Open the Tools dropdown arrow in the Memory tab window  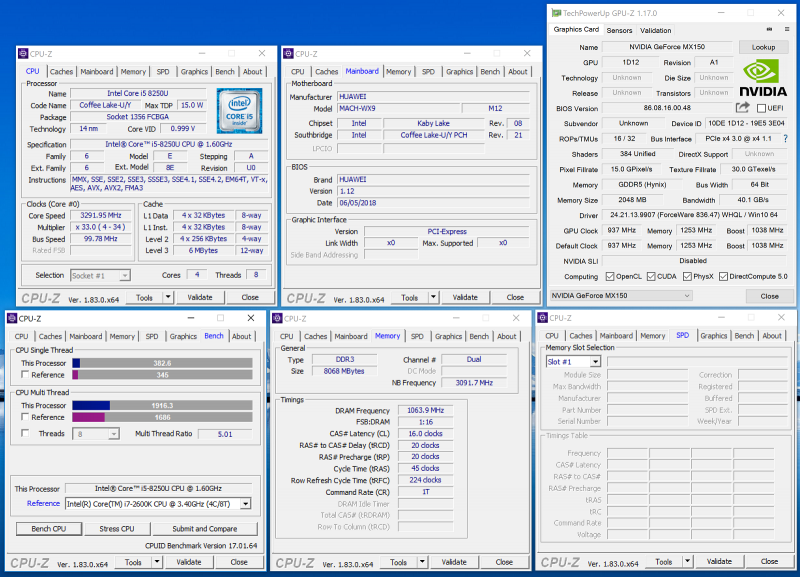pyautogui.click(x=422, y=562)
